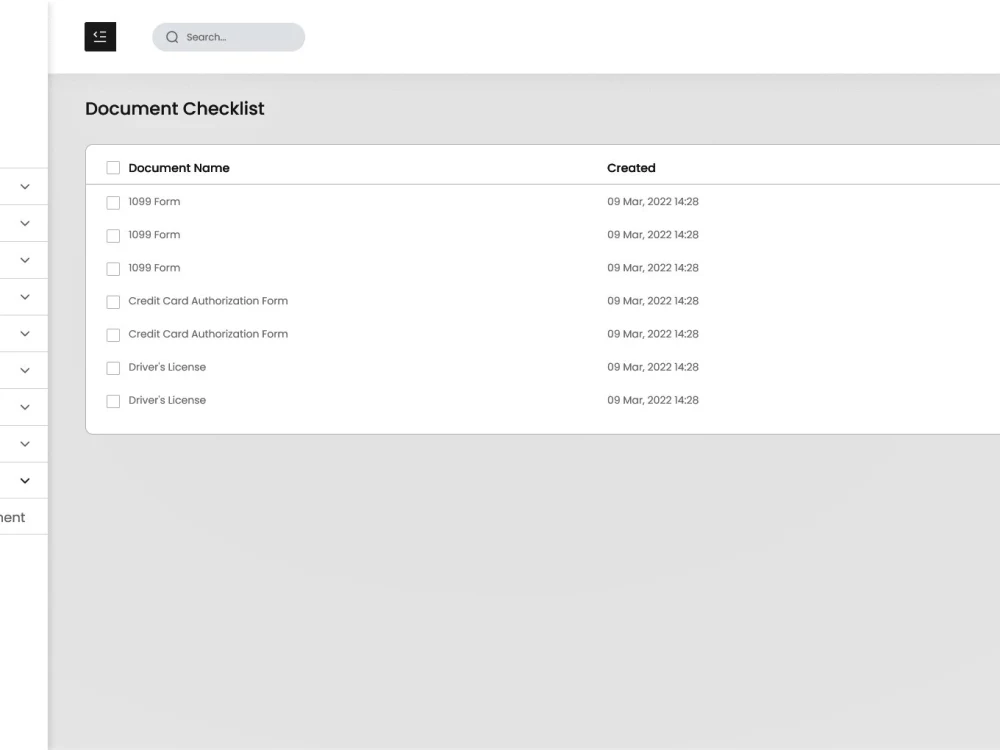Check the third 1099 Form row checkbox
The width and height of the screenshot is (1000, 750).
point(113,269)
